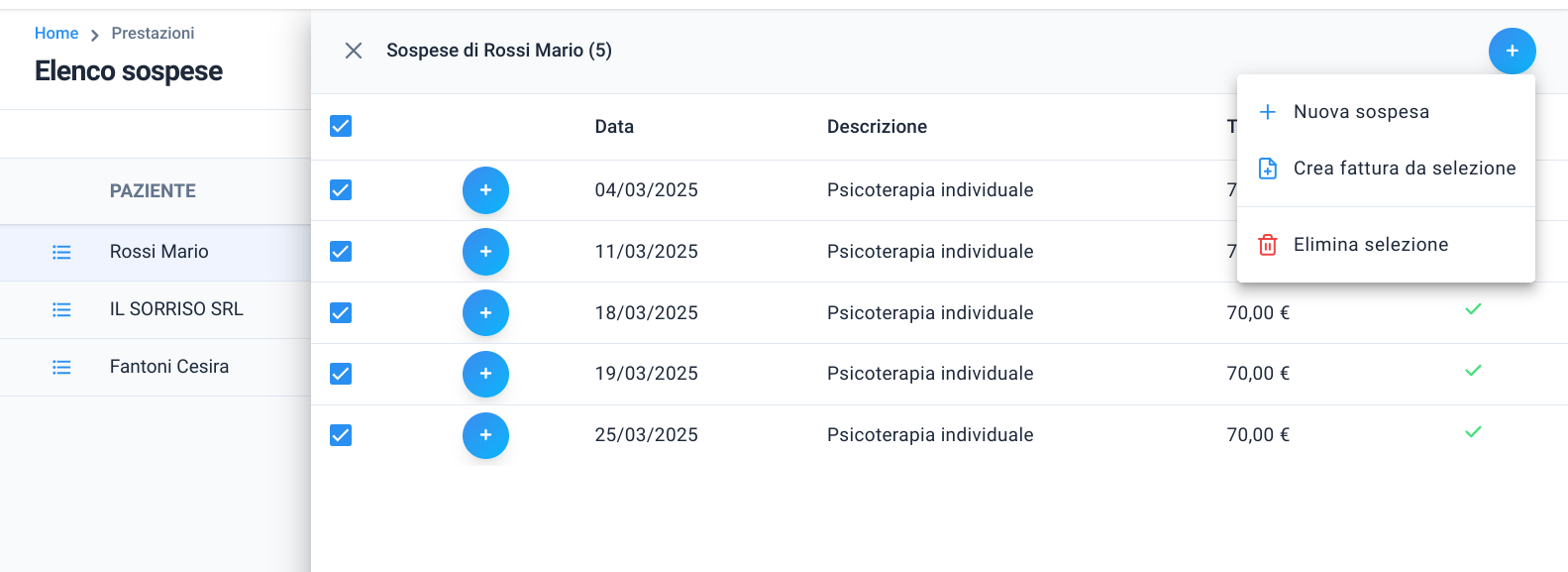Click the green check on the 18/03/2025 row

(x=1473, y=309)
